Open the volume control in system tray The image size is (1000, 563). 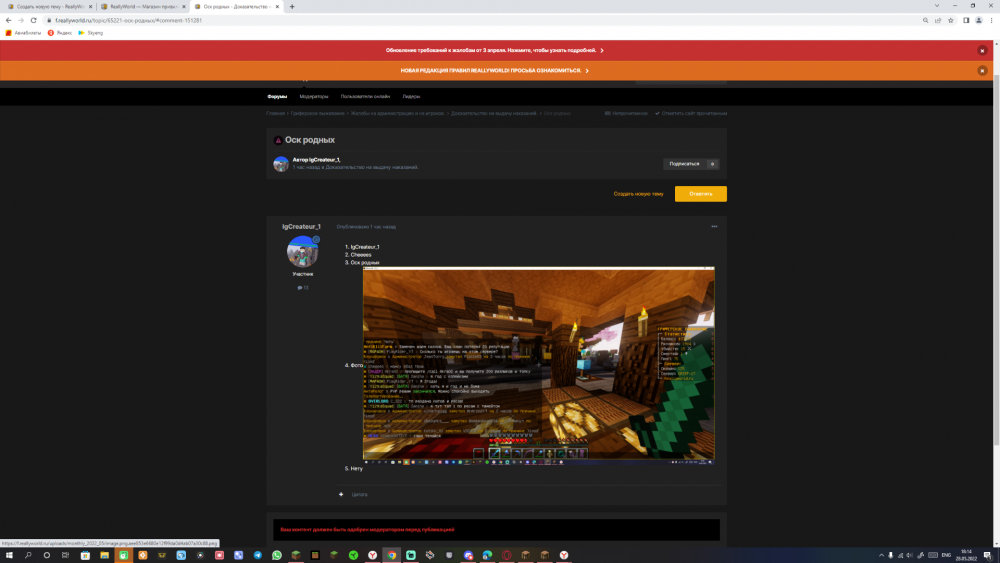point(909,555)
